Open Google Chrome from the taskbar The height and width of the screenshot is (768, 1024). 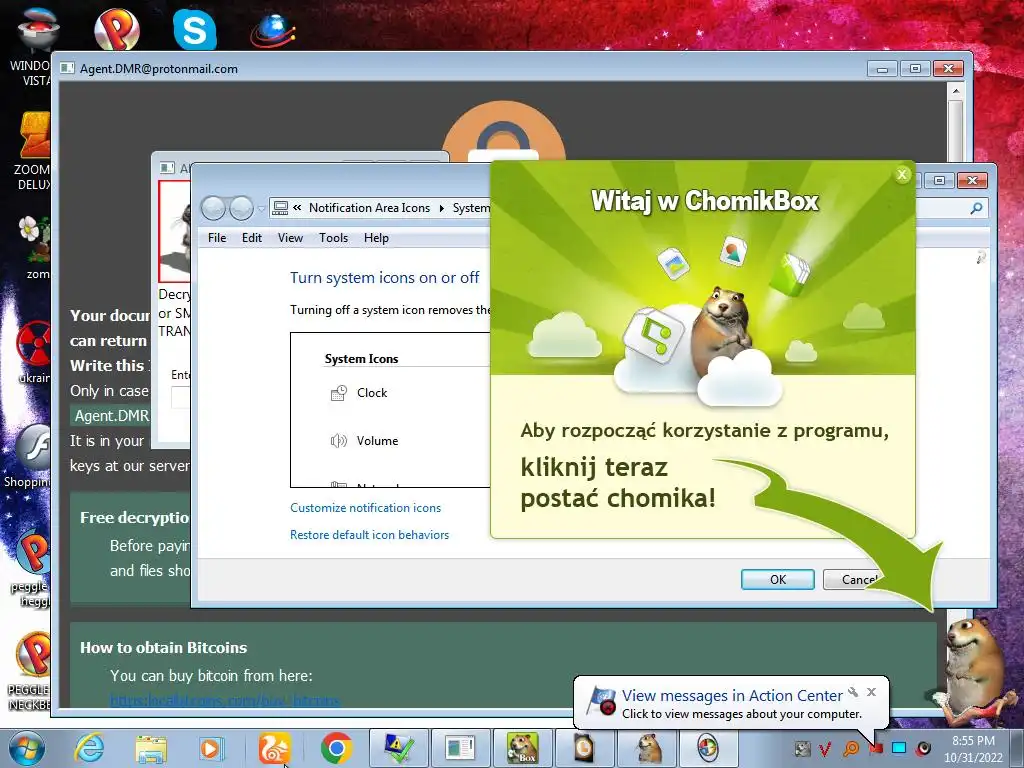[x=336, y=748]
